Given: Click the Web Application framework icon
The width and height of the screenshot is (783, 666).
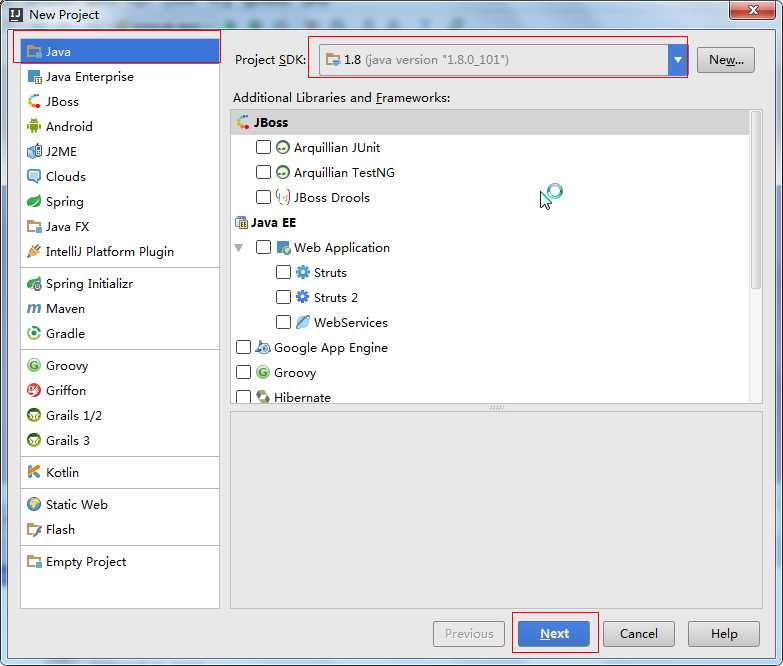Looking at the screenshot, I should (284, 247).
